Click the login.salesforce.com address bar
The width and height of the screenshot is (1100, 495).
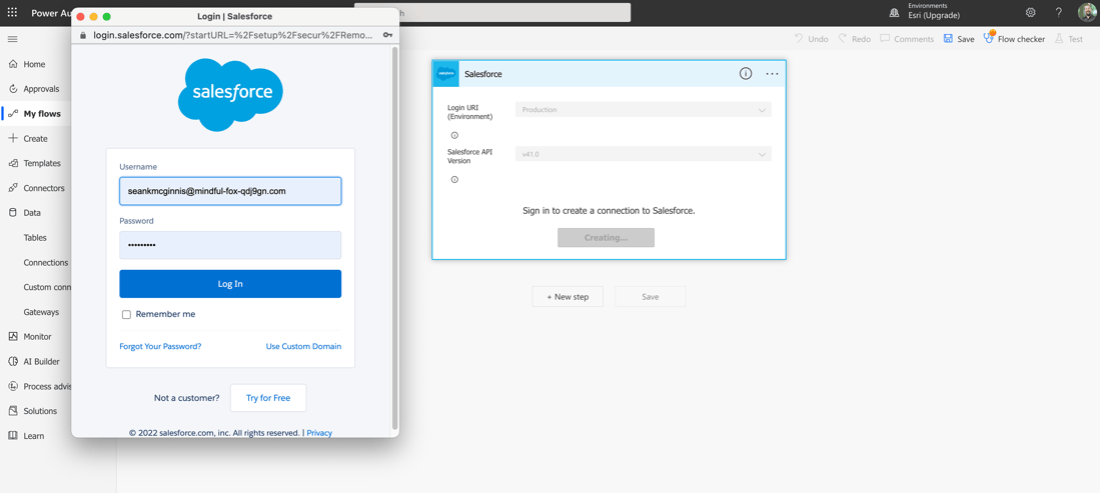233,34
